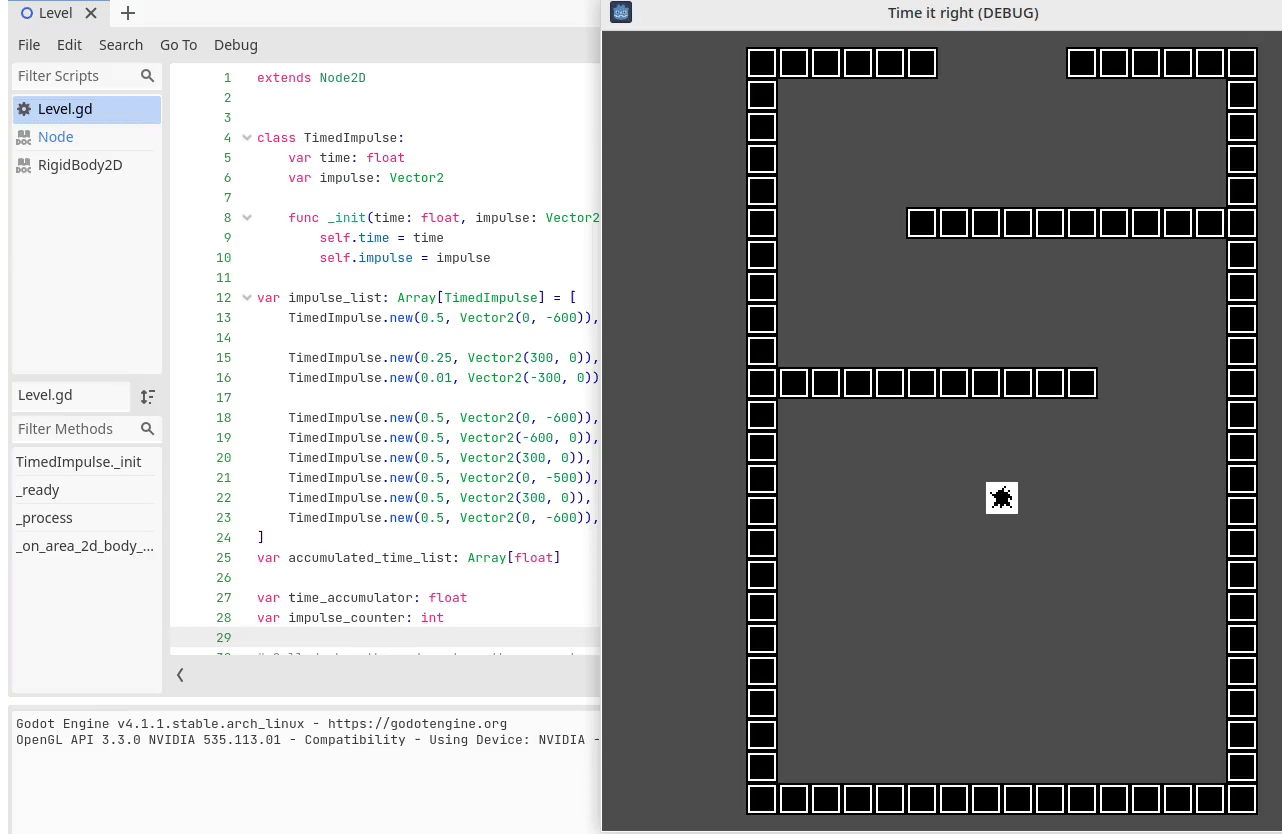Jump to the _ready method

click(x=86, y=490)
